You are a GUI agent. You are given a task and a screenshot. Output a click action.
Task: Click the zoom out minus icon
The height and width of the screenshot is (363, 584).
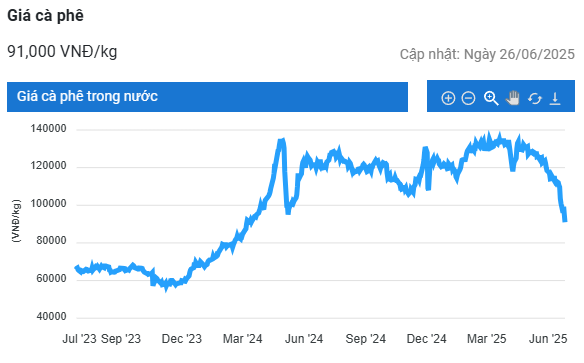pyautogui.click(x=468, y=98)
